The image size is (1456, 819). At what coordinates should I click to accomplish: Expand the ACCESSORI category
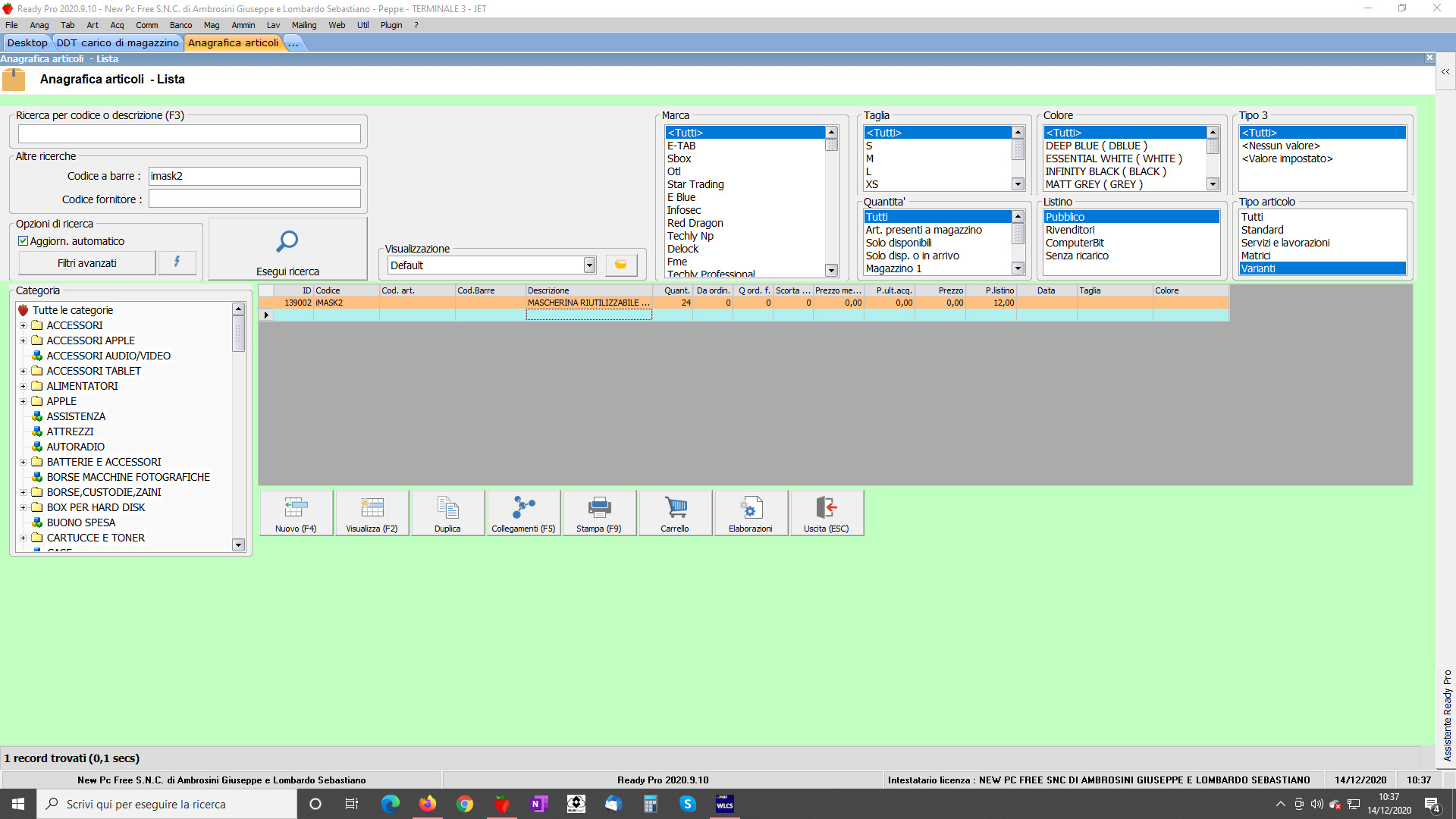point(23,325)
